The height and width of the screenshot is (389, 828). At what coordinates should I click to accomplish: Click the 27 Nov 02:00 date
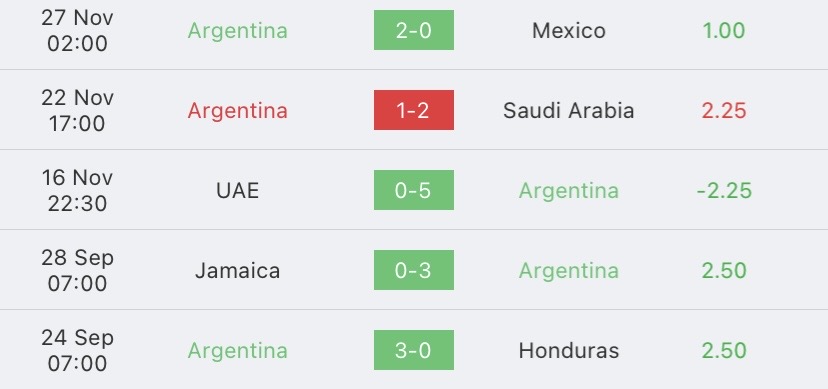78,30
